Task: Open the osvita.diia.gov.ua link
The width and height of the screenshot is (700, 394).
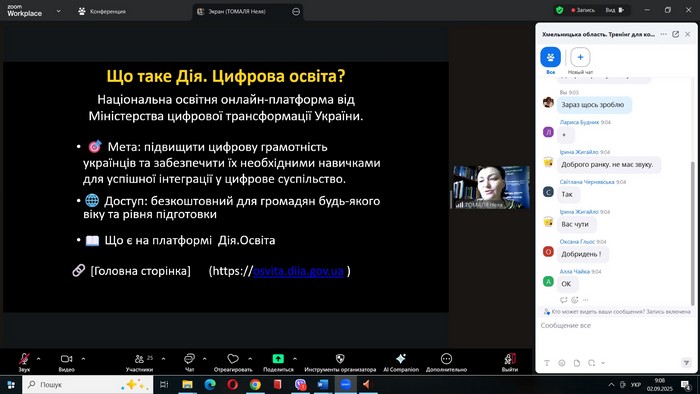Action: pos(299,271)
